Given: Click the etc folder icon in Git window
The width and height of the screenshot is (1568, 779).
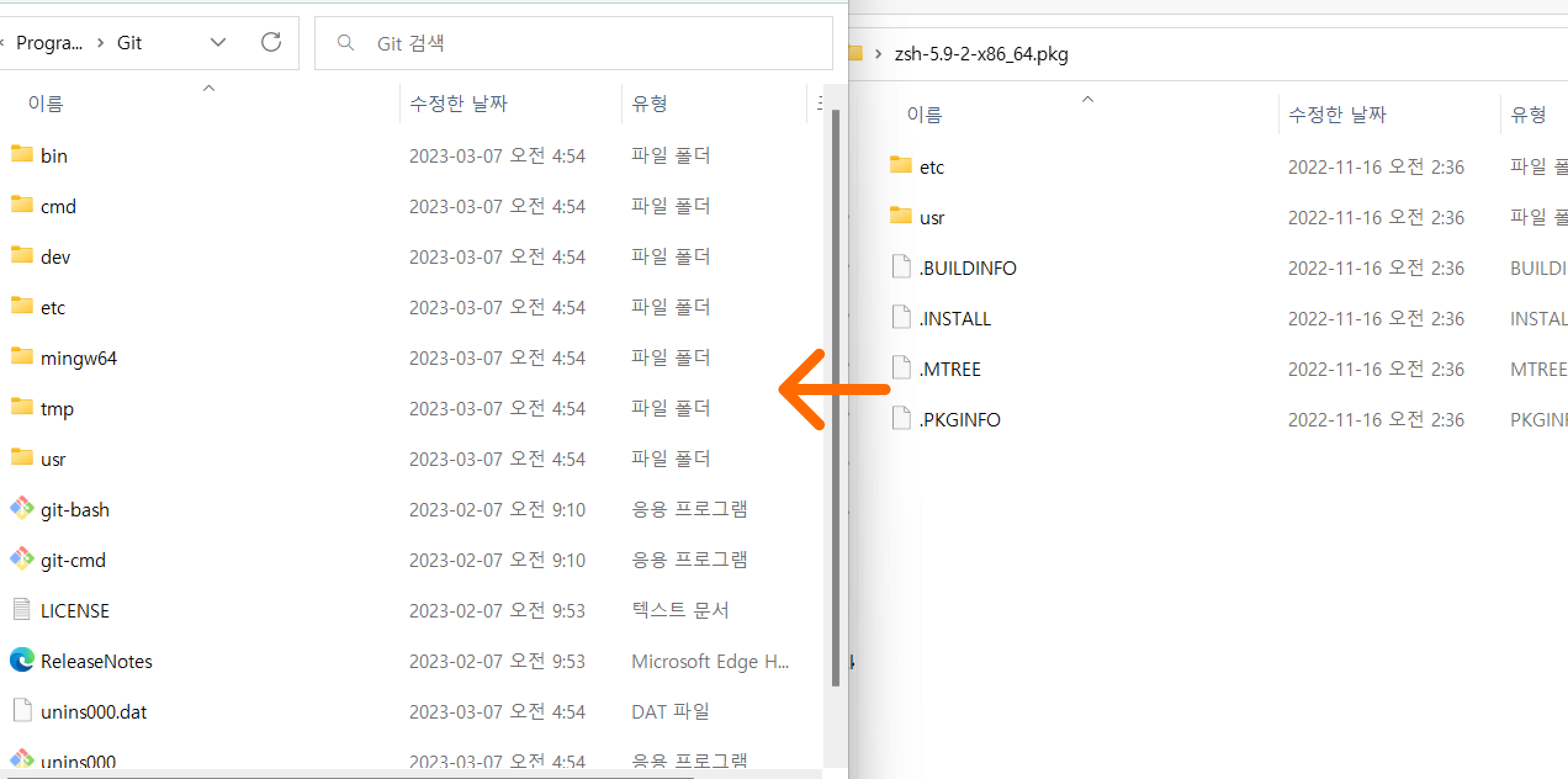Looking at the screenshot, I should pyautogui.click(x=22, y=305).
